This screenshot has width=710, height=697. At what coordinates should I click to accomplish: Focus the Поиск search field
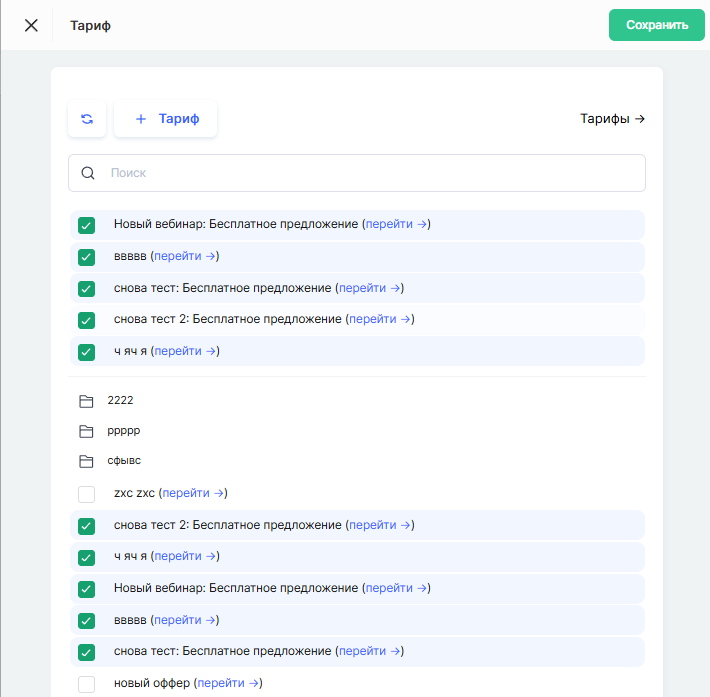coord(357,173)
